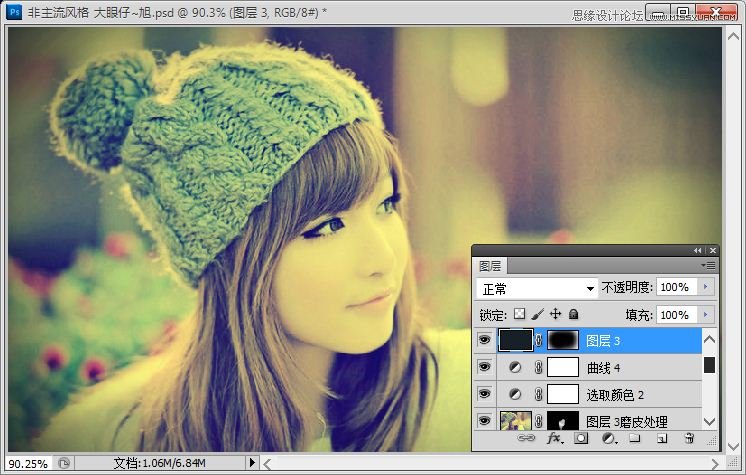Hide the 图层 3 layer
The image size is (746, 475).
click(485, 341)
